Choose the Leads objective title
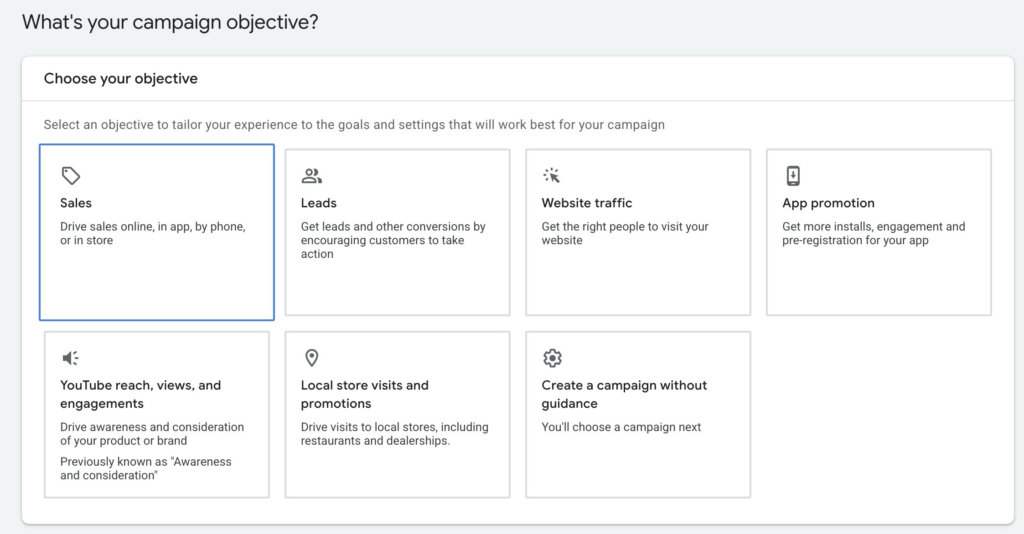 [x=319, y=203]
